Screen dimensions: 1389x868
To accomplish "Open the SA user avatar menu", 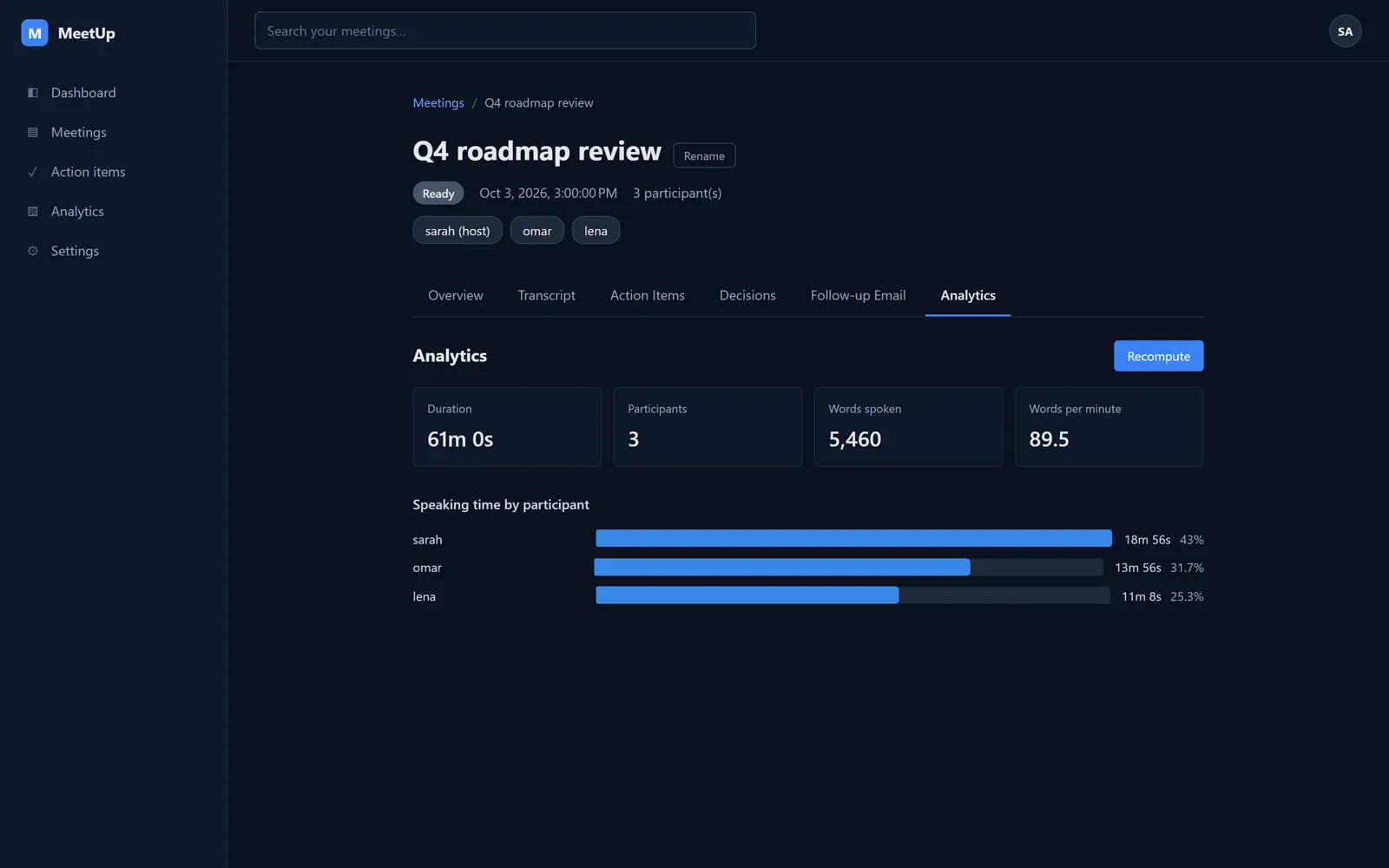I will click(1345, 31).
